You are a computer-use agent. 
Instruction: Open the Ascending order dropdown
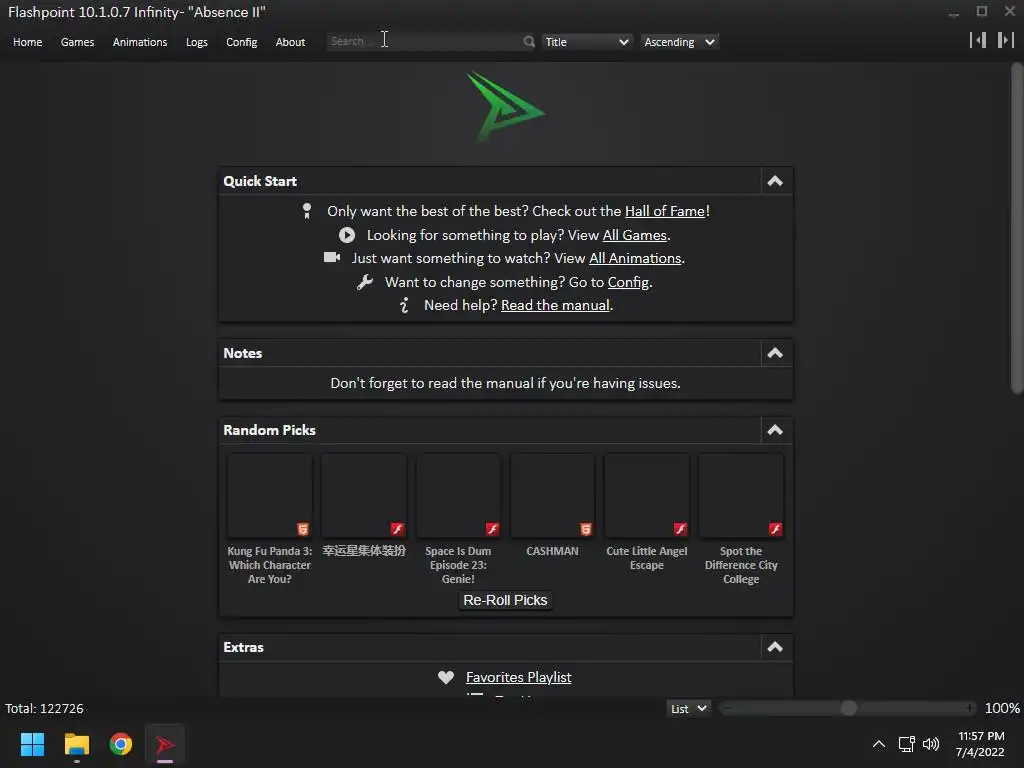(679, 42)
